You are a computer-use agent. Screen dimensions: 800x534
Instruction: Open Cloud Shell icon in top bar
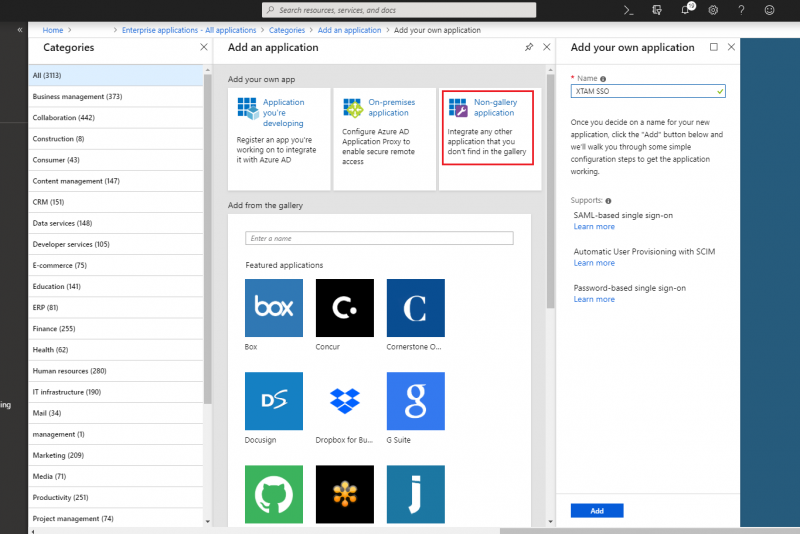click(x=628, y=9)
